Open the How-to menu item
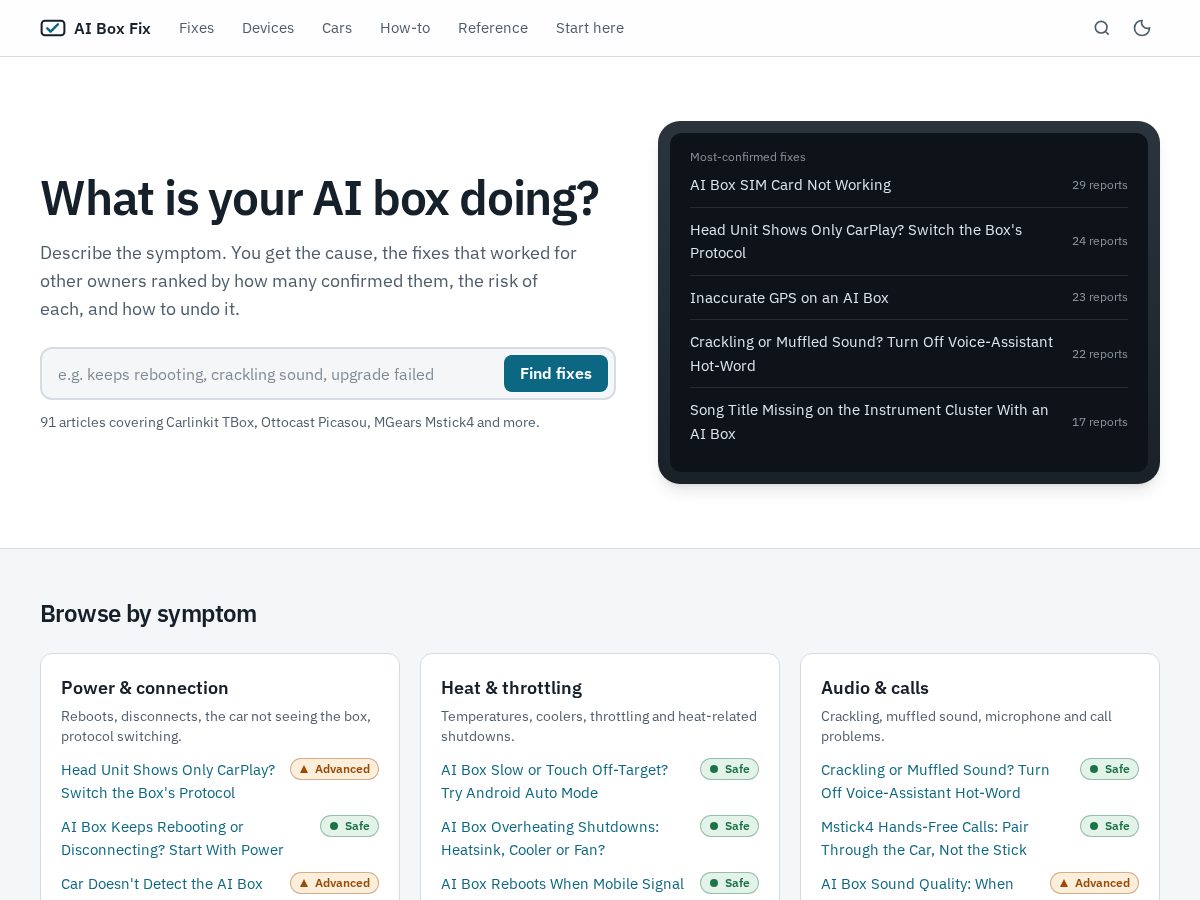 coord(405,28)
